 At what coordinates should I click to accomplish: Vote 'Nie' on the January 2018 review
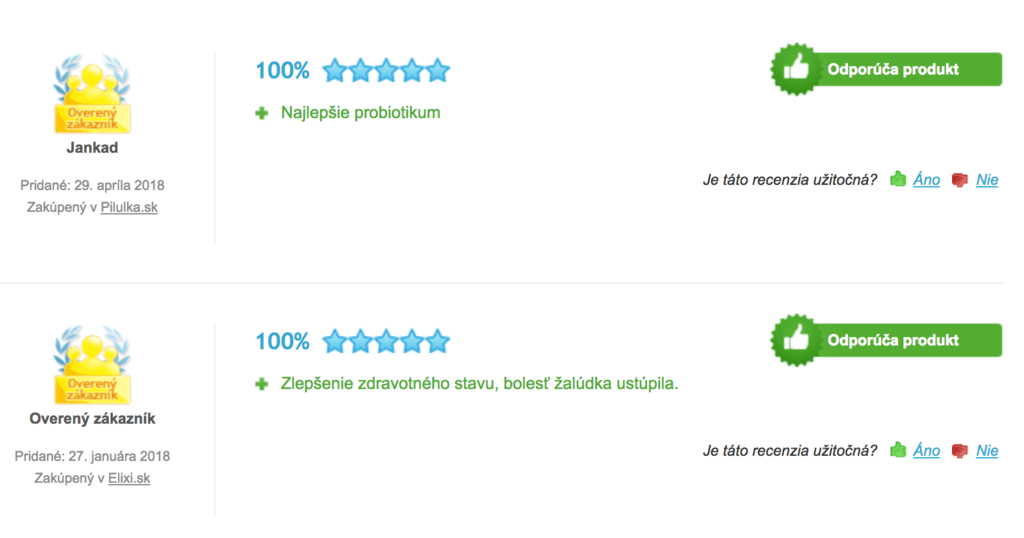tap(987, 451)
